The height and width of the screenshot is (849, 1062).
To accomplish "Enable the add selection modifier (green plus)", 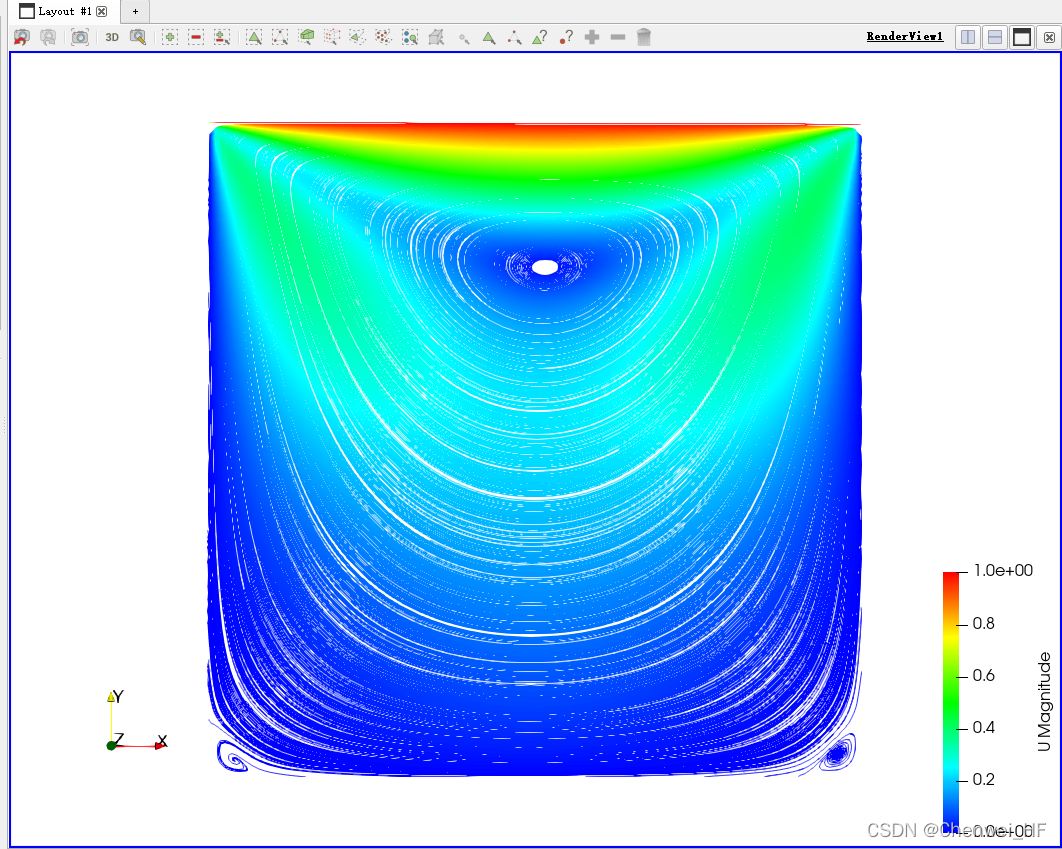I will [170, 37].
